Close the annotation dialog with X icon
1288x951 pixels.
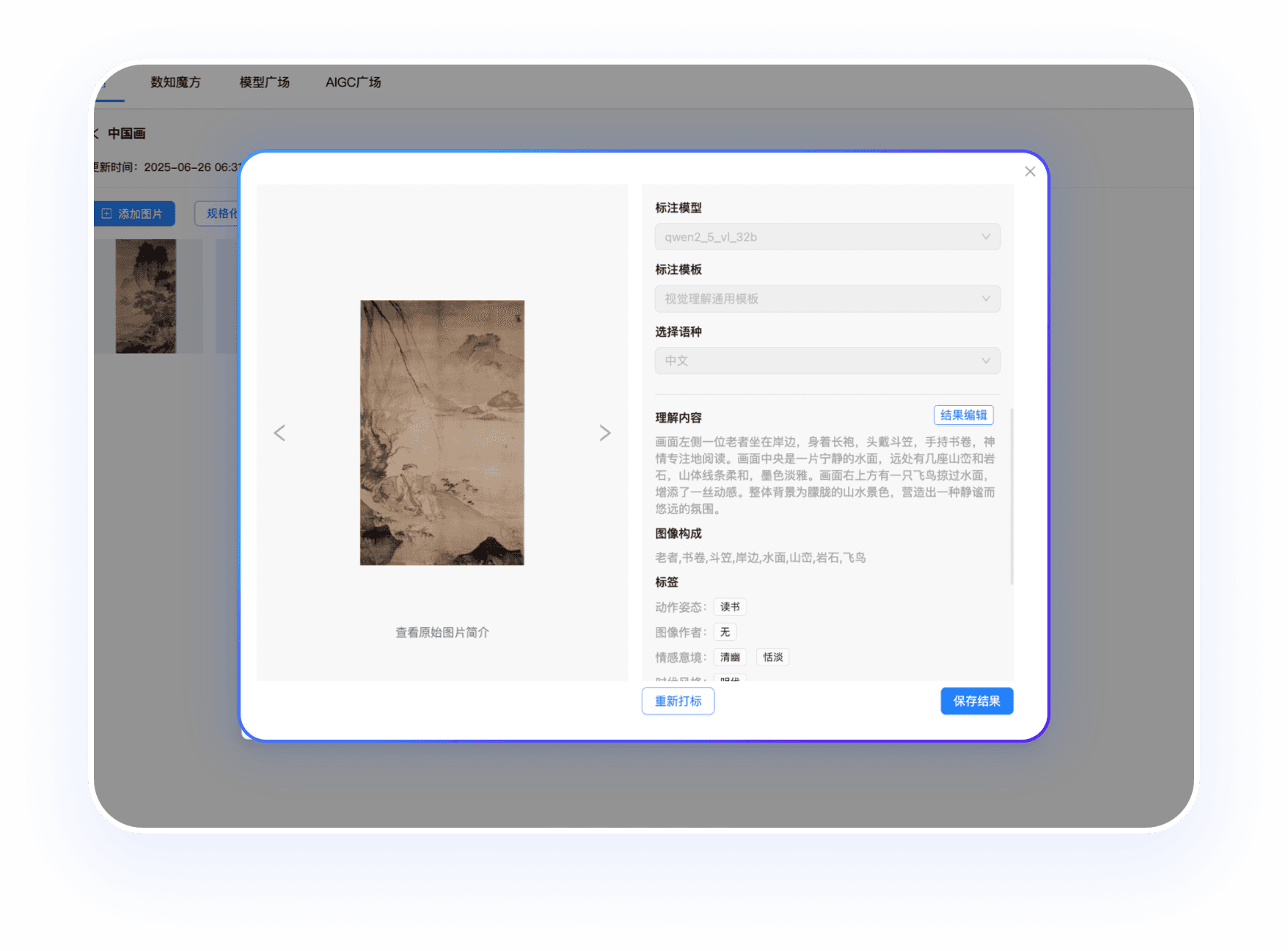click(x=1030, y=172)
